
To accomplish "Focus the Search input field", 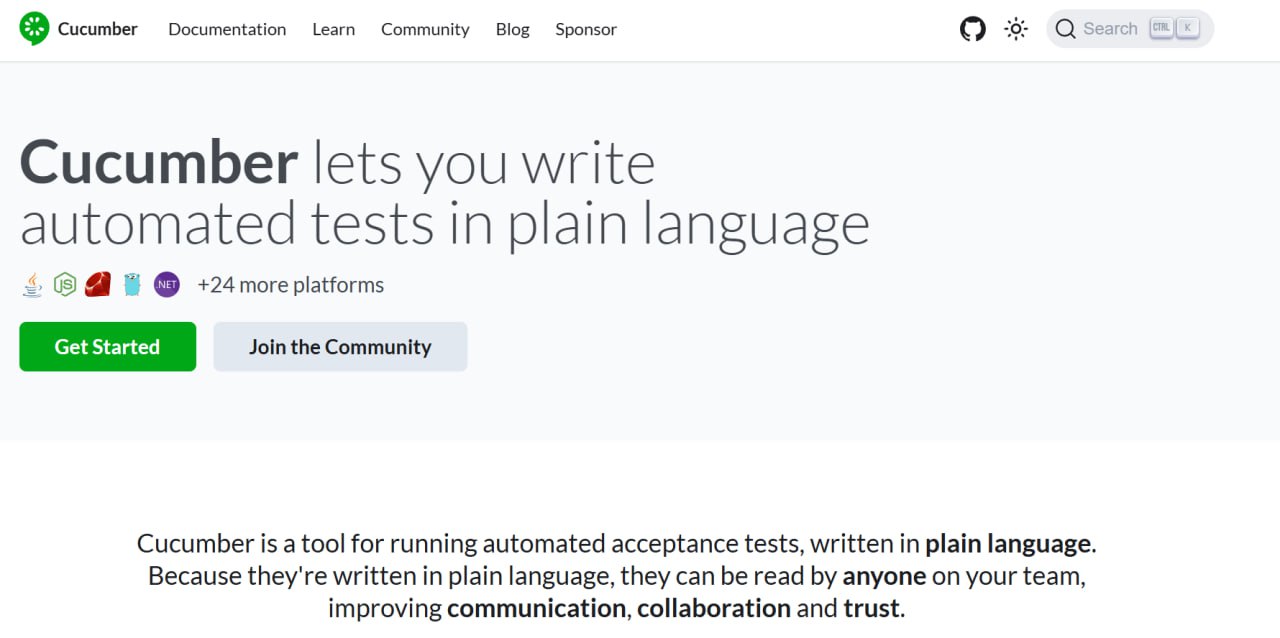I will click(x=1130, y=29).
